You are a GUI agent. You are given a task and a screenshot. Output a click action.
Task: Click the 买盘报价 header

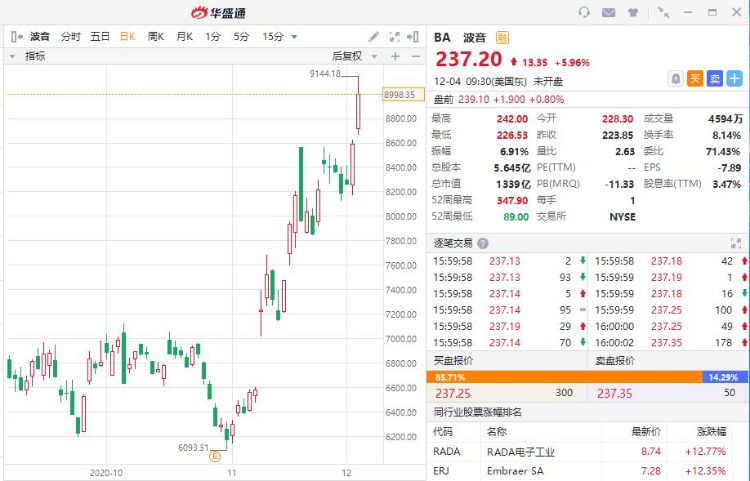click(453, 360)
